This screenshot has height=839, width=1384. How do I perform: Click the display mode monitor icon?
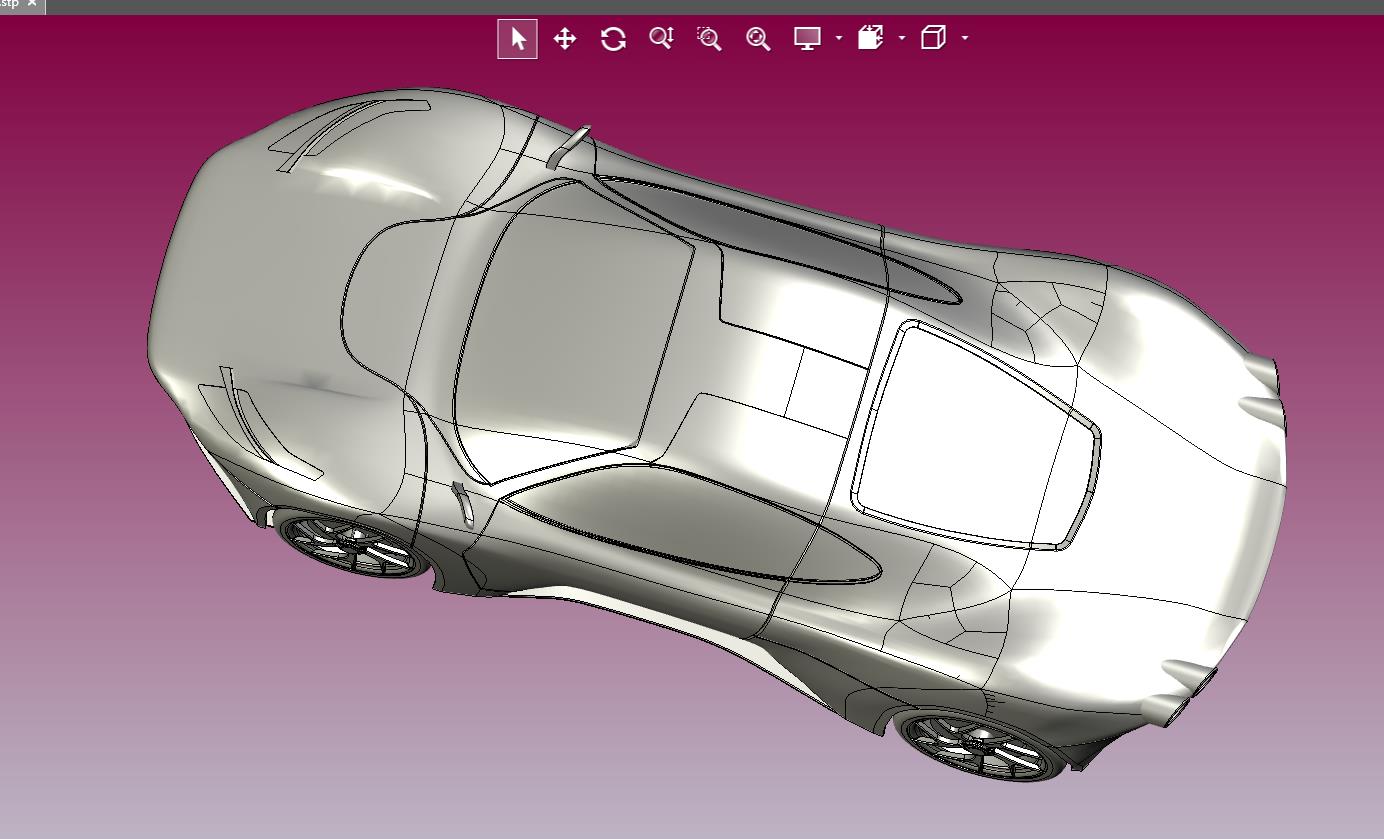[x=807, y=39]
